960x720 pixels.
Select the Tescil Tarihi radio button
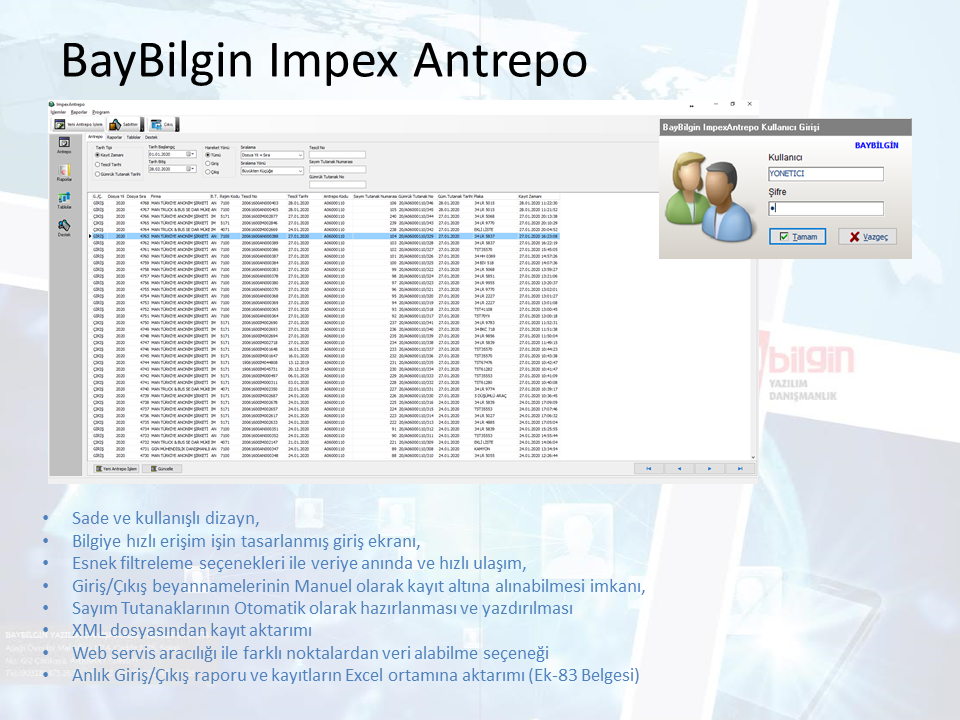(97, 164)
